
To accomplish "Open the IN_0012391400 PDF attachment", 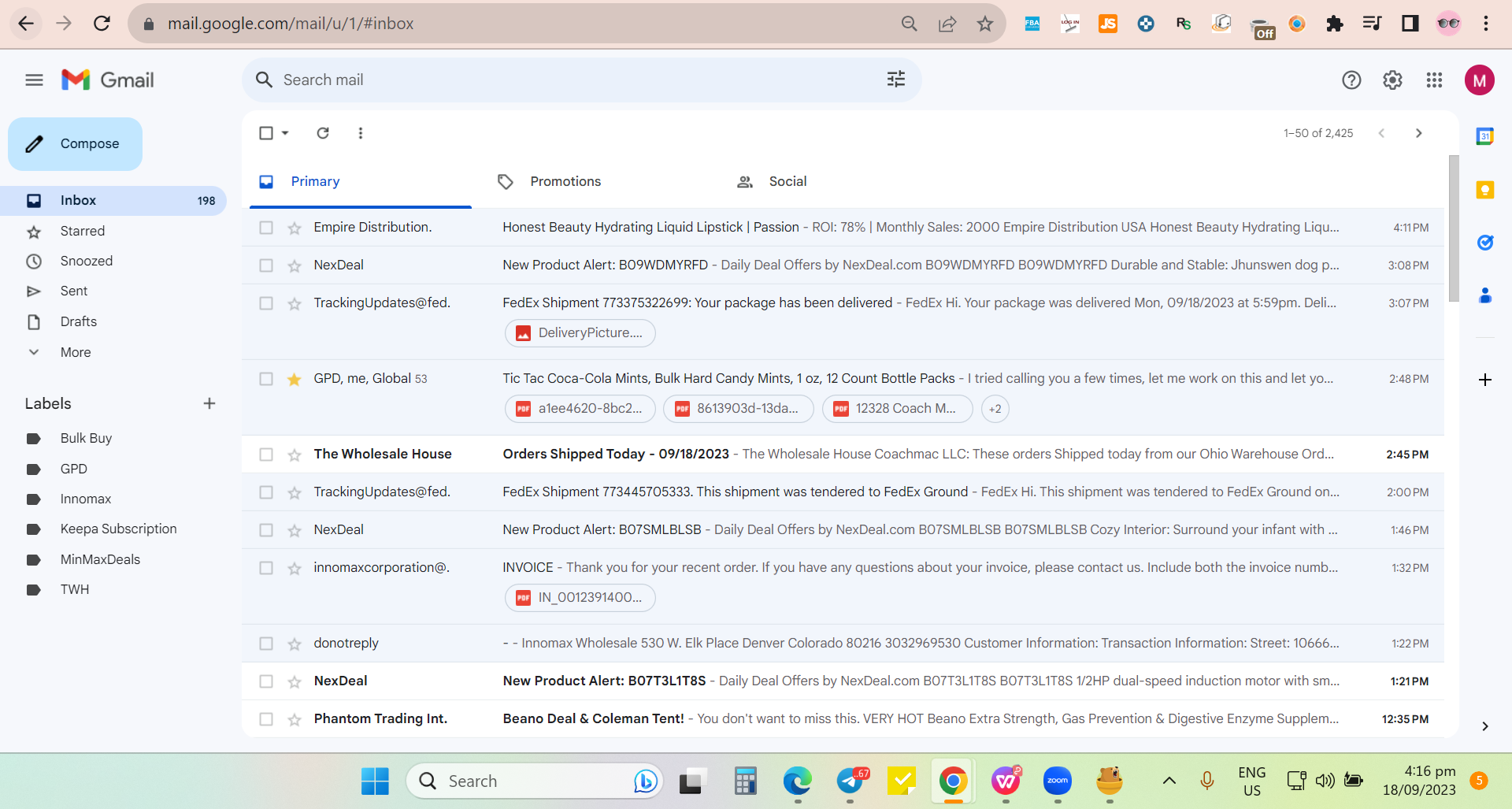I will tap(580, 598).
